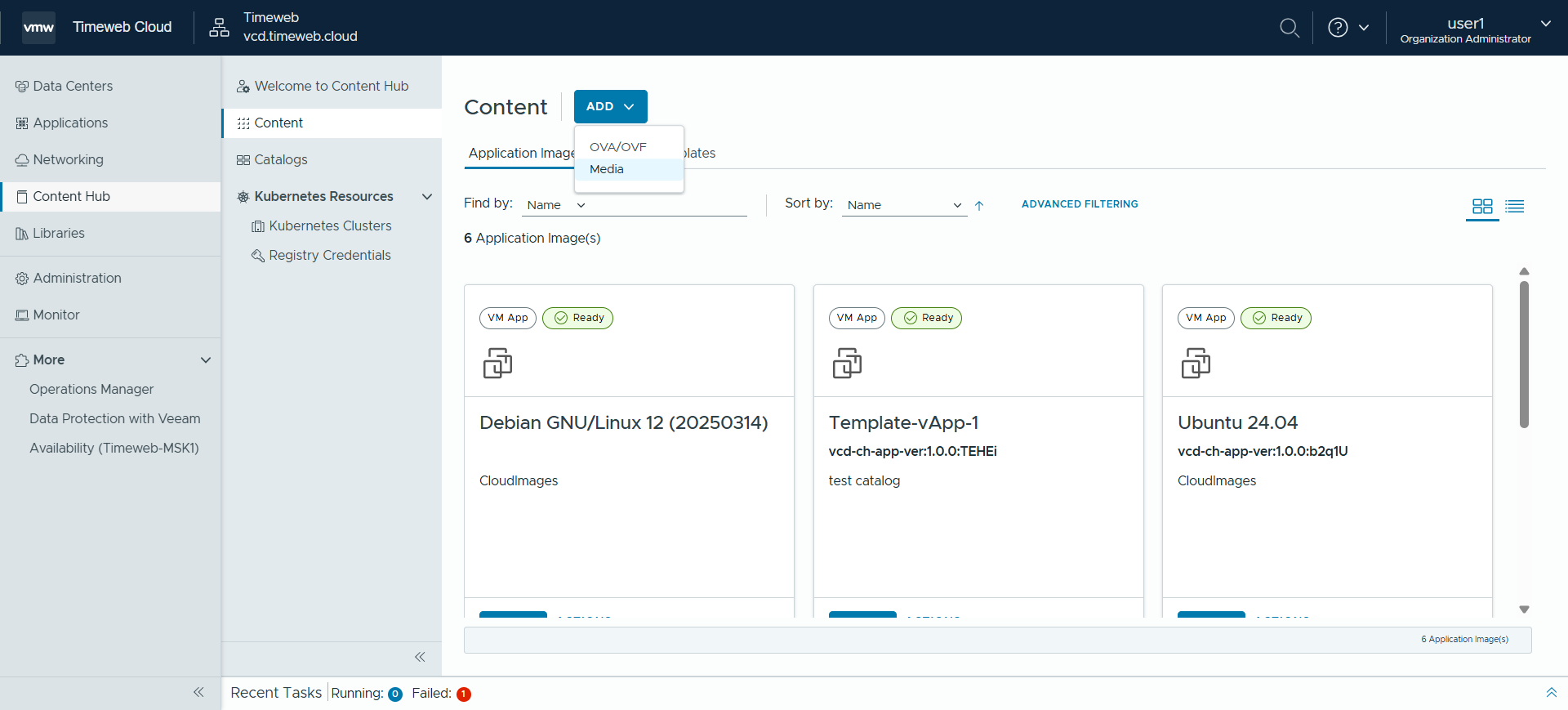The height and width of the screenshot is (710, 1568).
Task: Switch to list view
Action: (x=1515, y=206)
